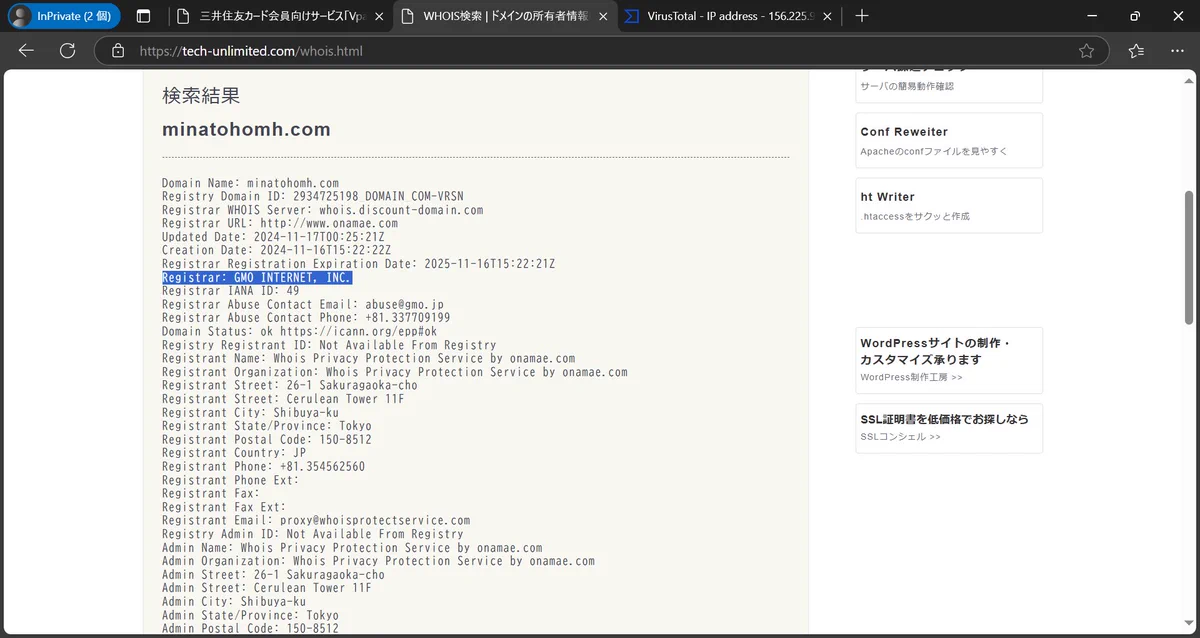Click the highlighted Registrar: GMO INTERNET, INC. line
Viewport: 1200px width, 638px height.
pyautogui.click(x=257, y=278)
